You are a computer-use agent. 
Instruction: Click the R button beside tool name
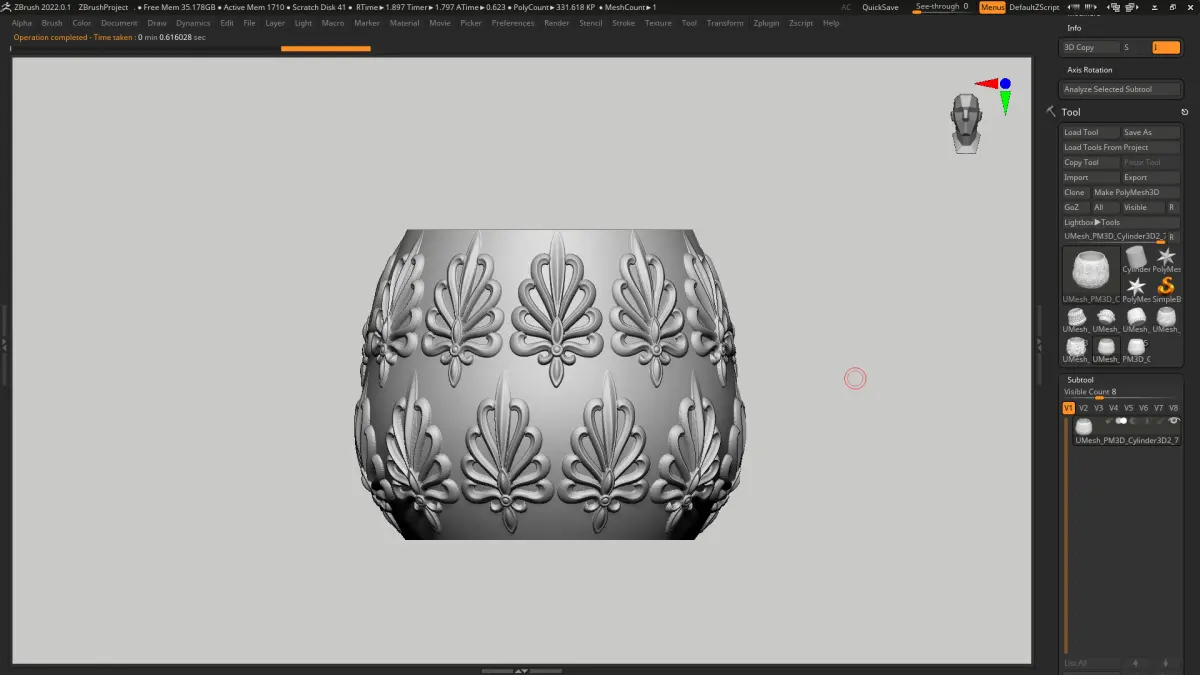[1174, 237]
